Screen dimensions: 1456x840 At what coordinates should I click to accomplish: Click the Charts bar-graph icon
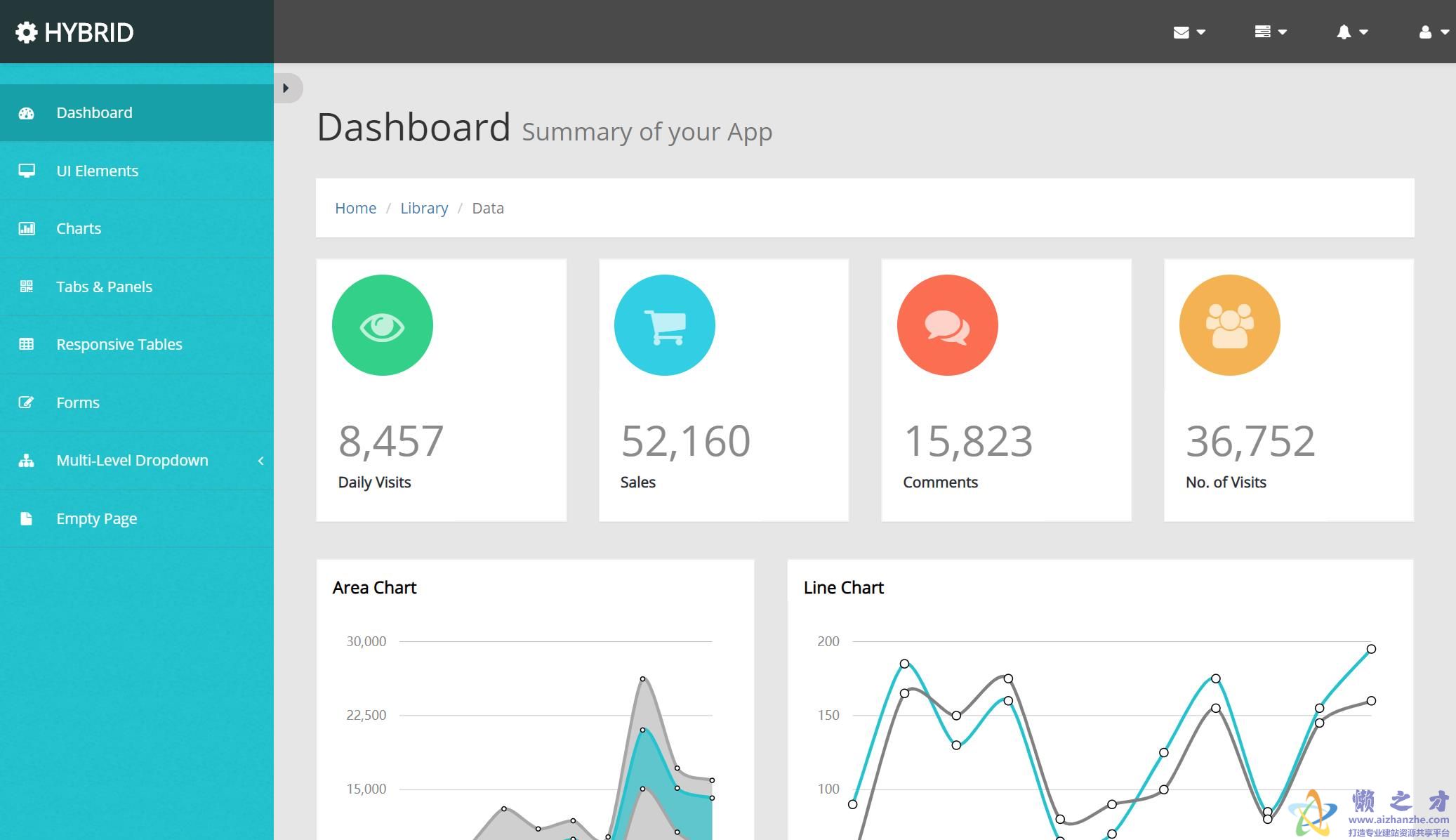pos(27,228)
